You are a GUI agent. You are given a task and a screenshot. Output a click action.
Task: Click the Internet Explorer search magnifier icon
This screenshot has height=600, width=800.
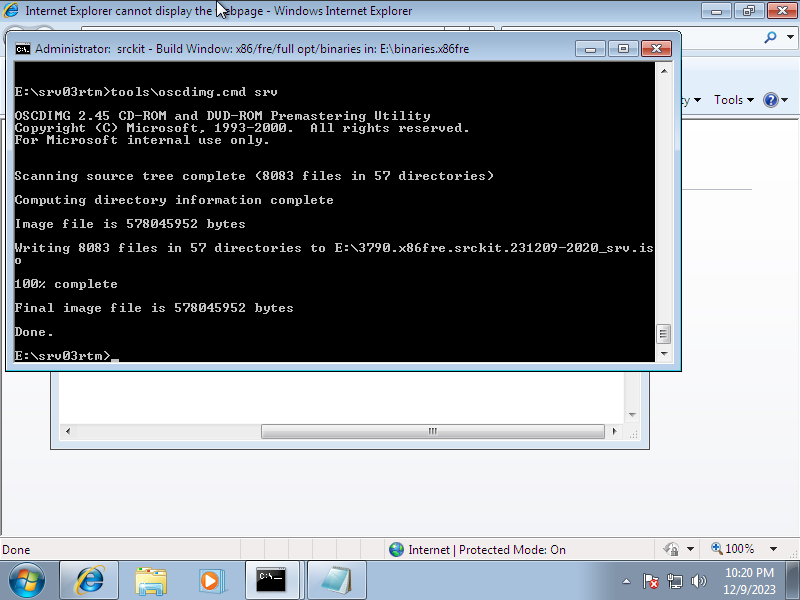point(770,37)
